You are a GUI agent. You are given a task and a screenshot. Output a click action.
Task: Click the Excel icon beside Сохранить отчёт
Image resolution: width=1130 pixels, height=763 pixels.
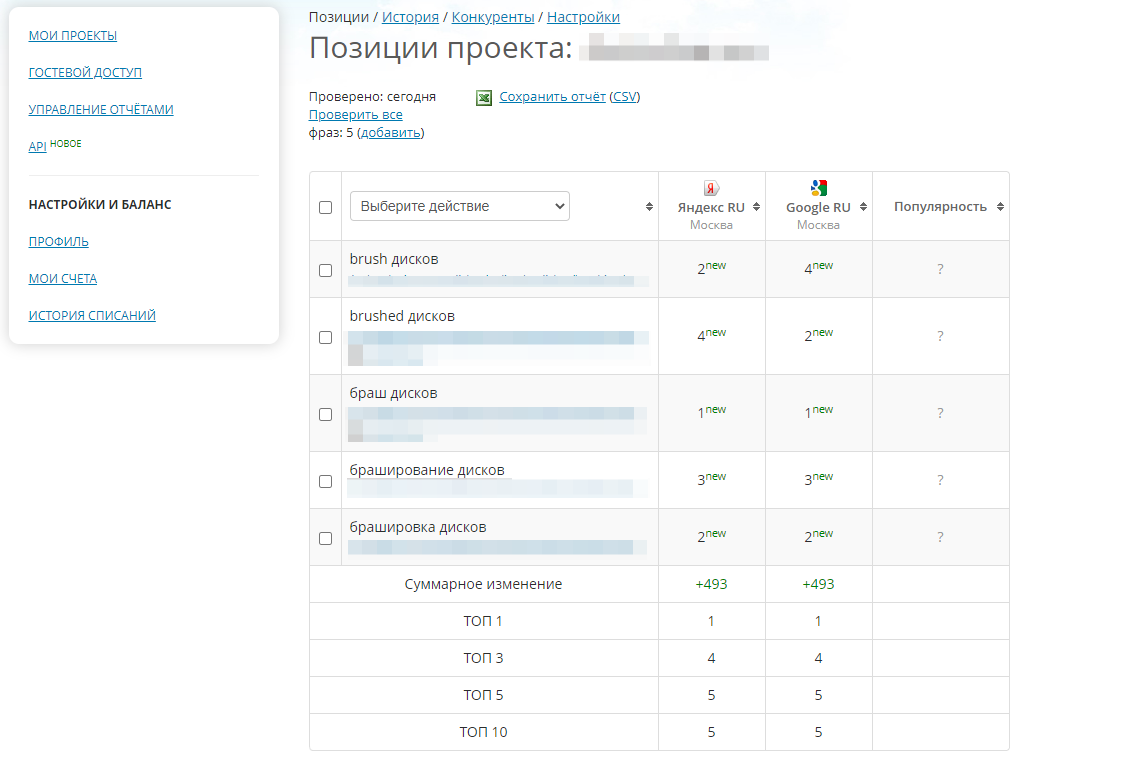[483, 97]
